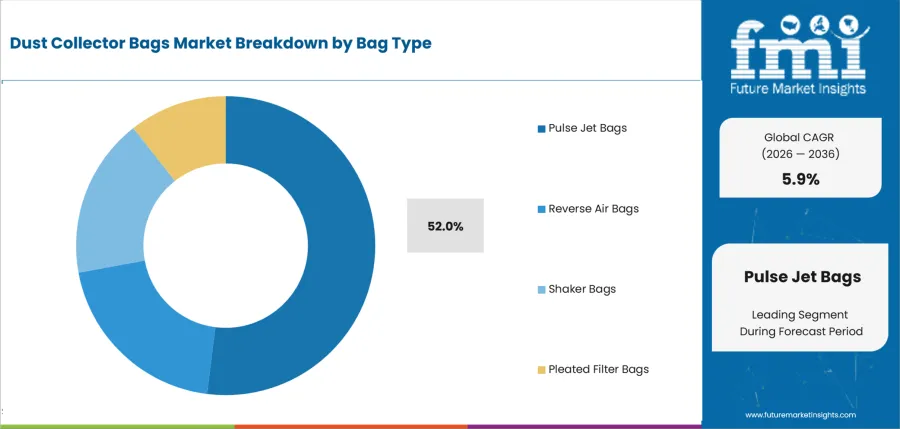This screenshot has width=900, height=429.
Task: Click the Shaker Bags legend square
Action: click(x=541, y=290)
